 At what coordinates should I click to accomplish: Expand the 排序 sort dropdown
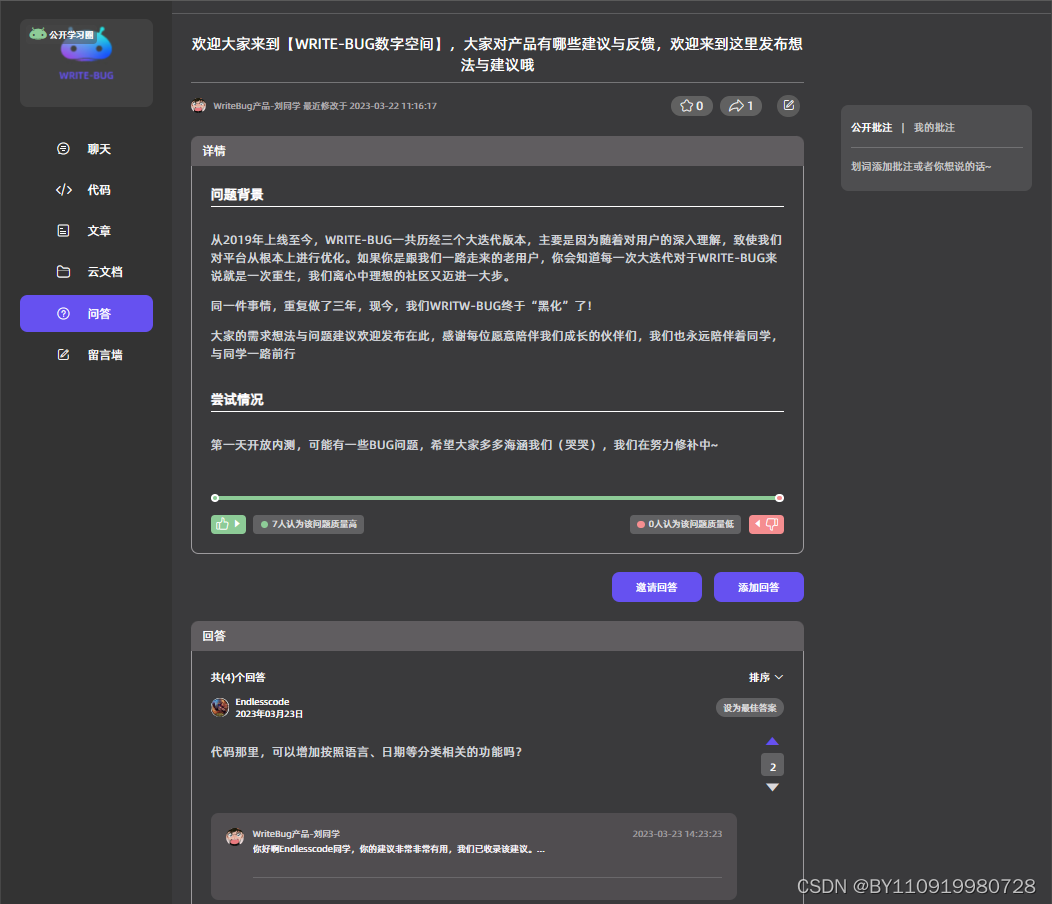766,677
